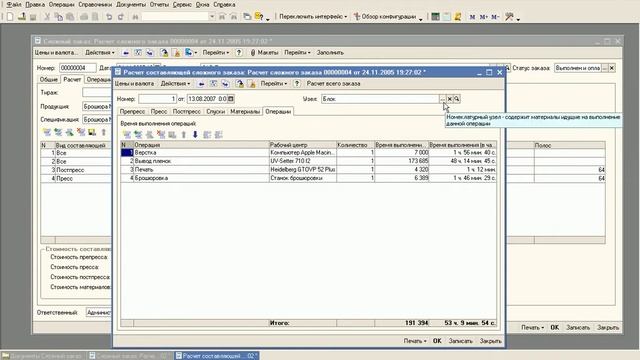The width and height of the screenshot is (640, 360).
Task: Clear the Узел field with the X button
Action: (450, 99)
